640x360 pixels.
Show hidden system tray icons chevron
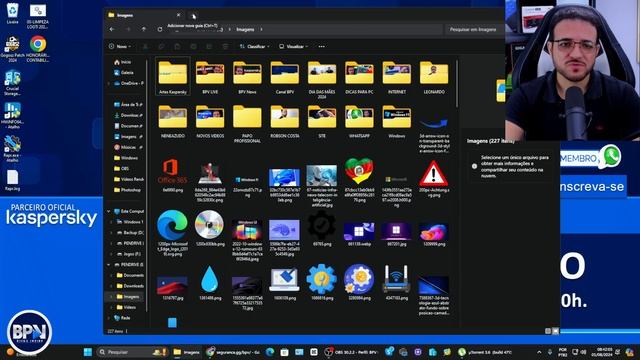[539, 352]
